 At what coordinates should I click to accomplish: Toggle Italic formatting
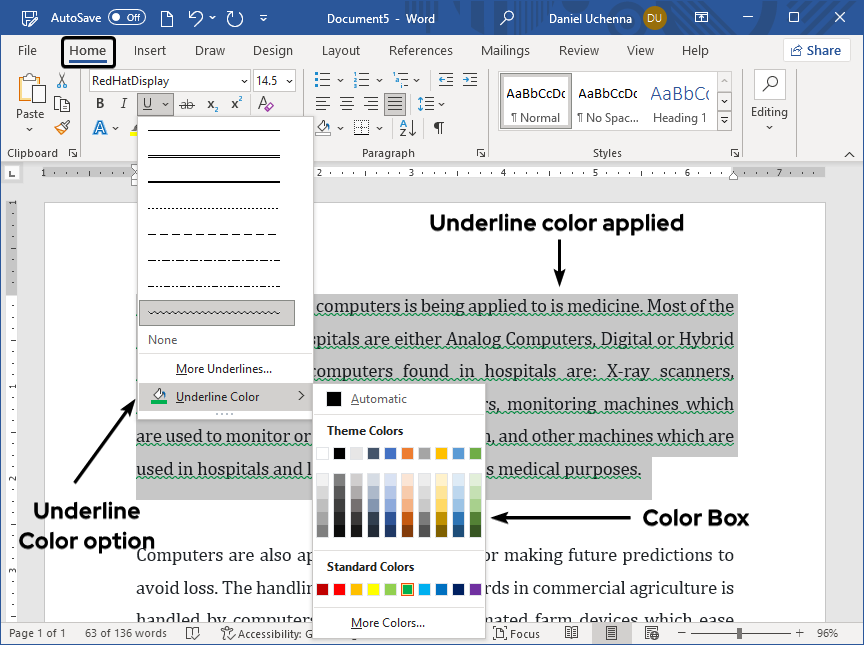click(124, 105)
